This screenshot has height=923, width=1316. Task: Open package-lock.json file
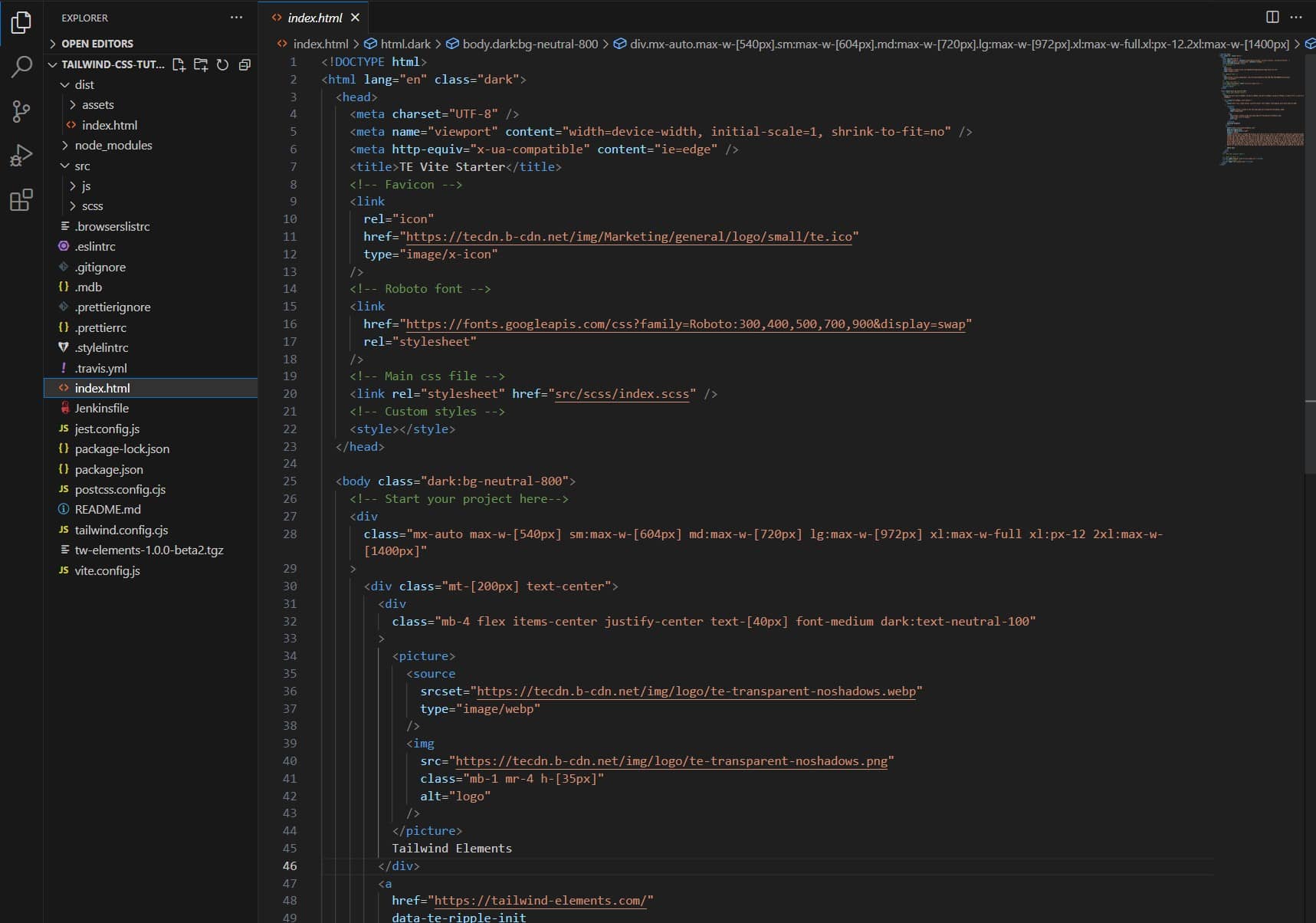pyautogui.click(x=150, y=449)
